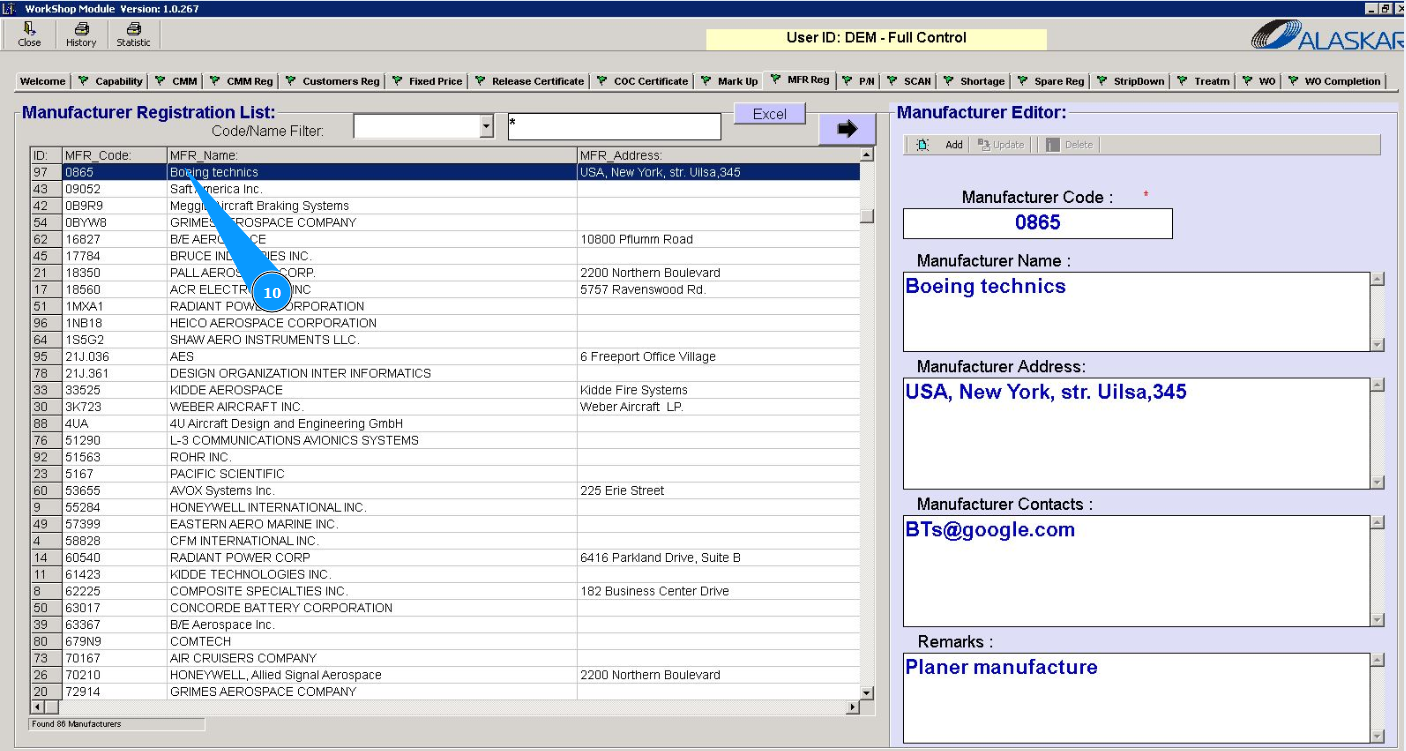Select the MFR Reg tab
The image size is (1406, 751).
point(799,79)
